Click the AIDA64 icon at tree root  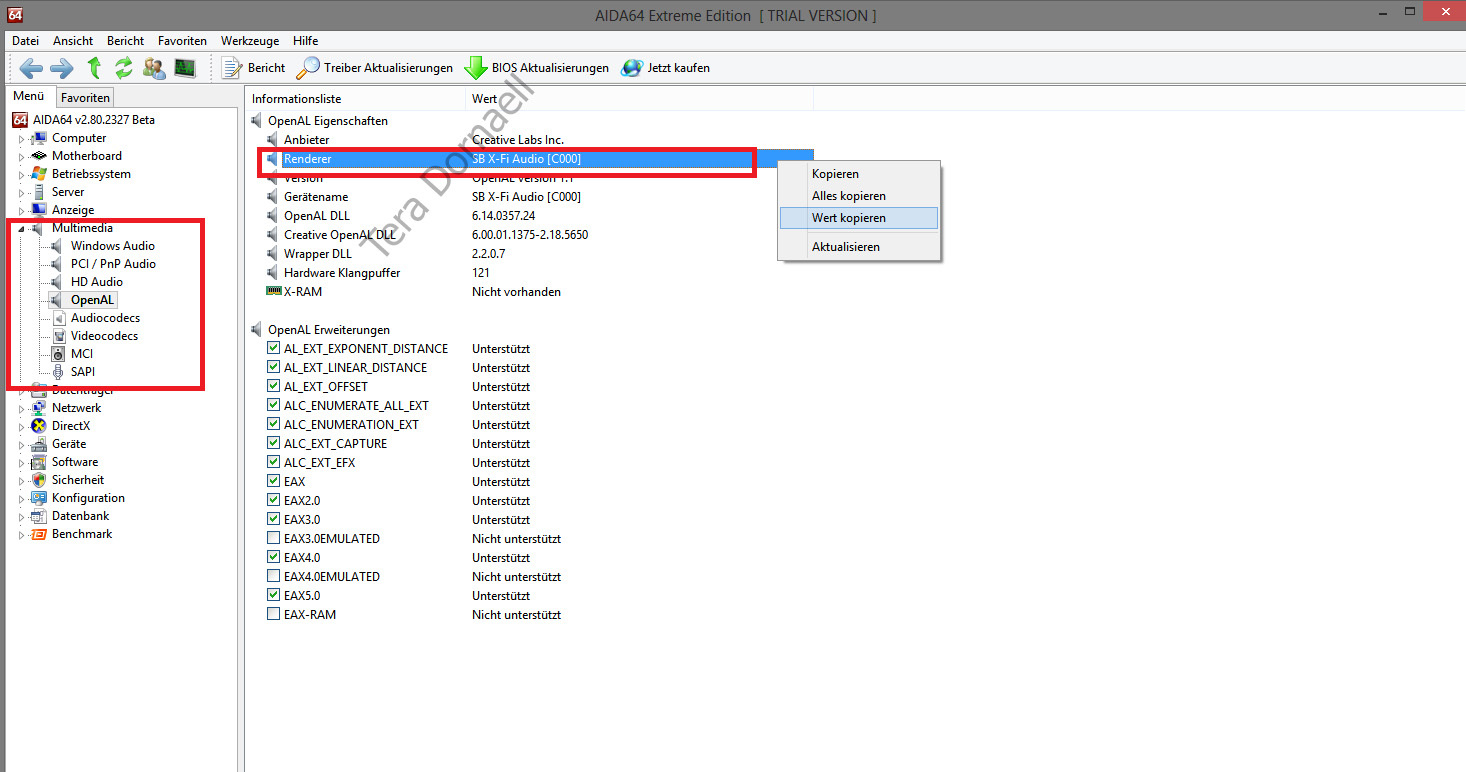click(20, 120)
